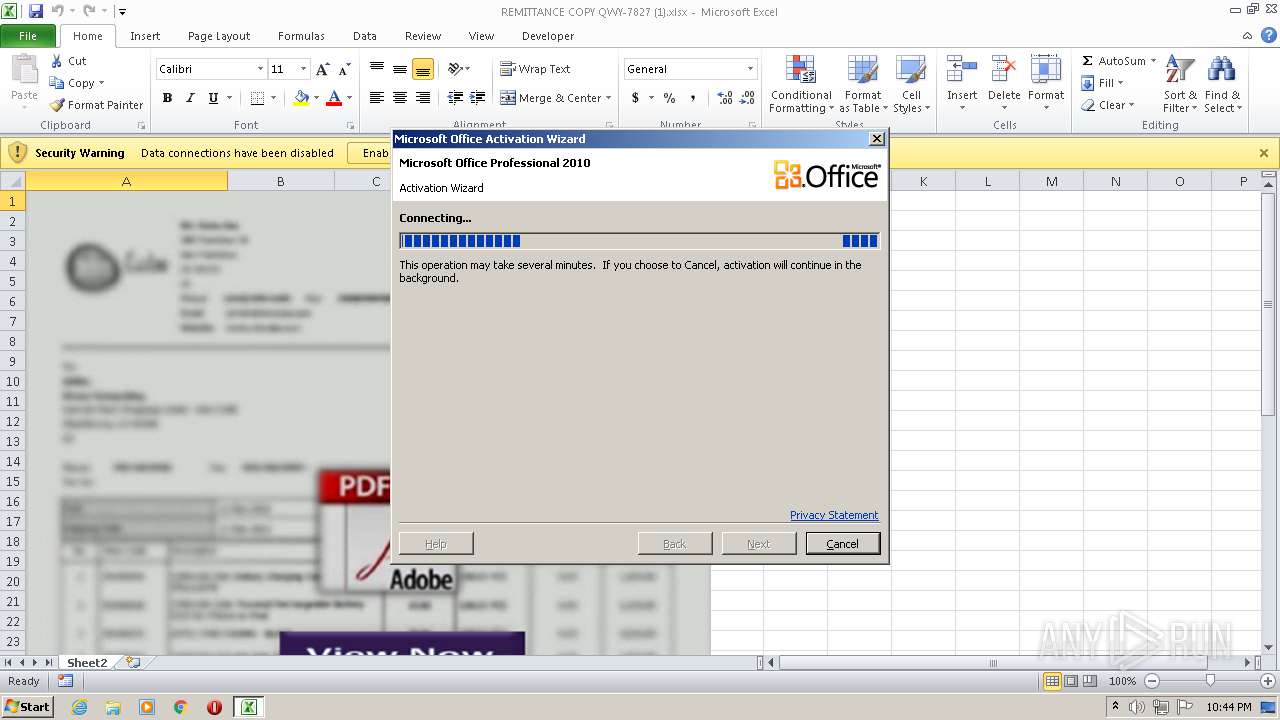The height and width of the screenshot is (720, 1280).
Task: Click Percent Style icon
Action: (x=669, y=98)
